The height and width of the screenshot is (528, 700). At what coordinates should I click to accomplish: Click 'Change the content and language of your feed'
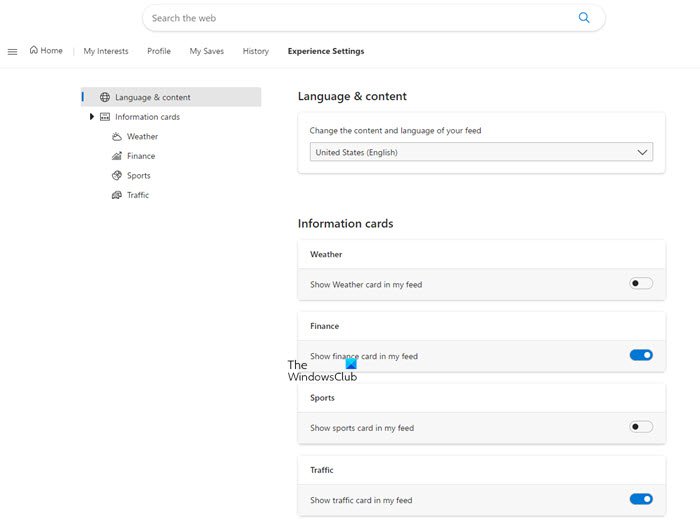396,131
